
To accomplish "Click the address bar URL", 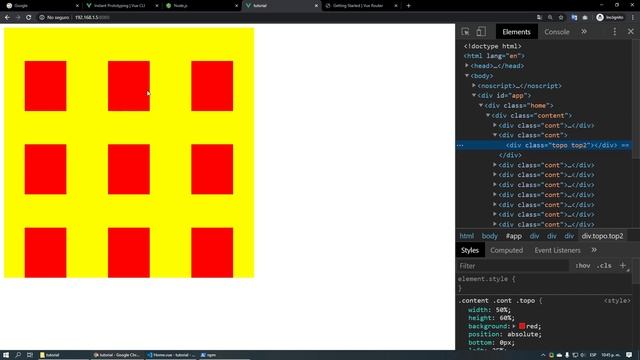I will tap(92, 18).
